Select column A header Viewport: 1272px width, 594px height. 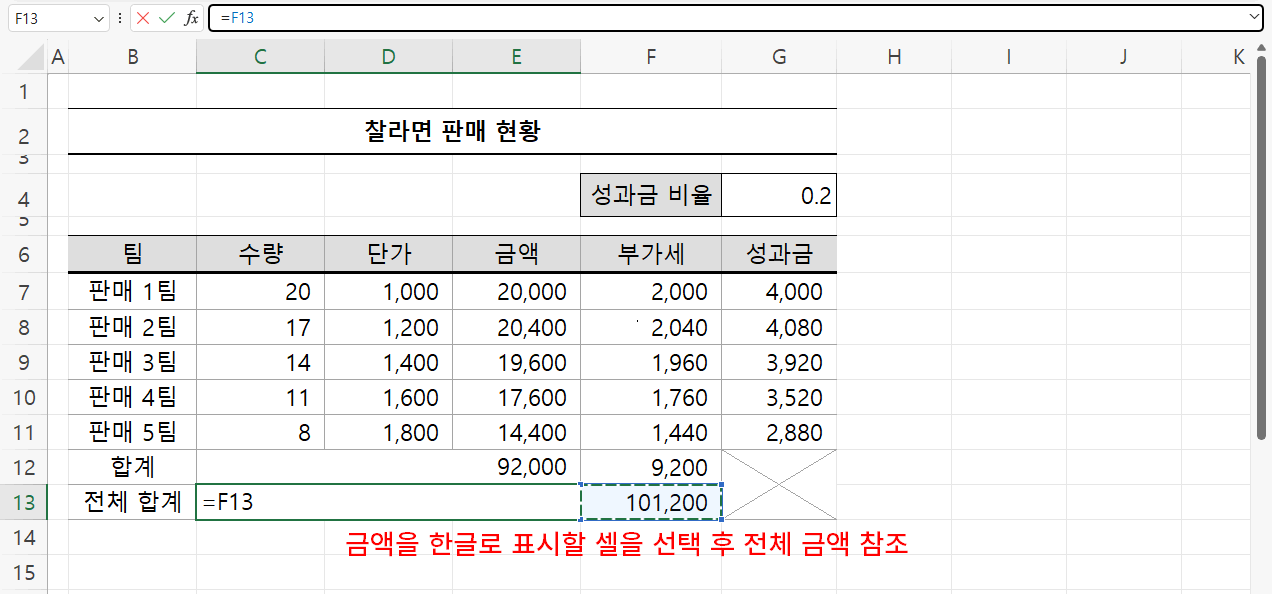(58, 57)
